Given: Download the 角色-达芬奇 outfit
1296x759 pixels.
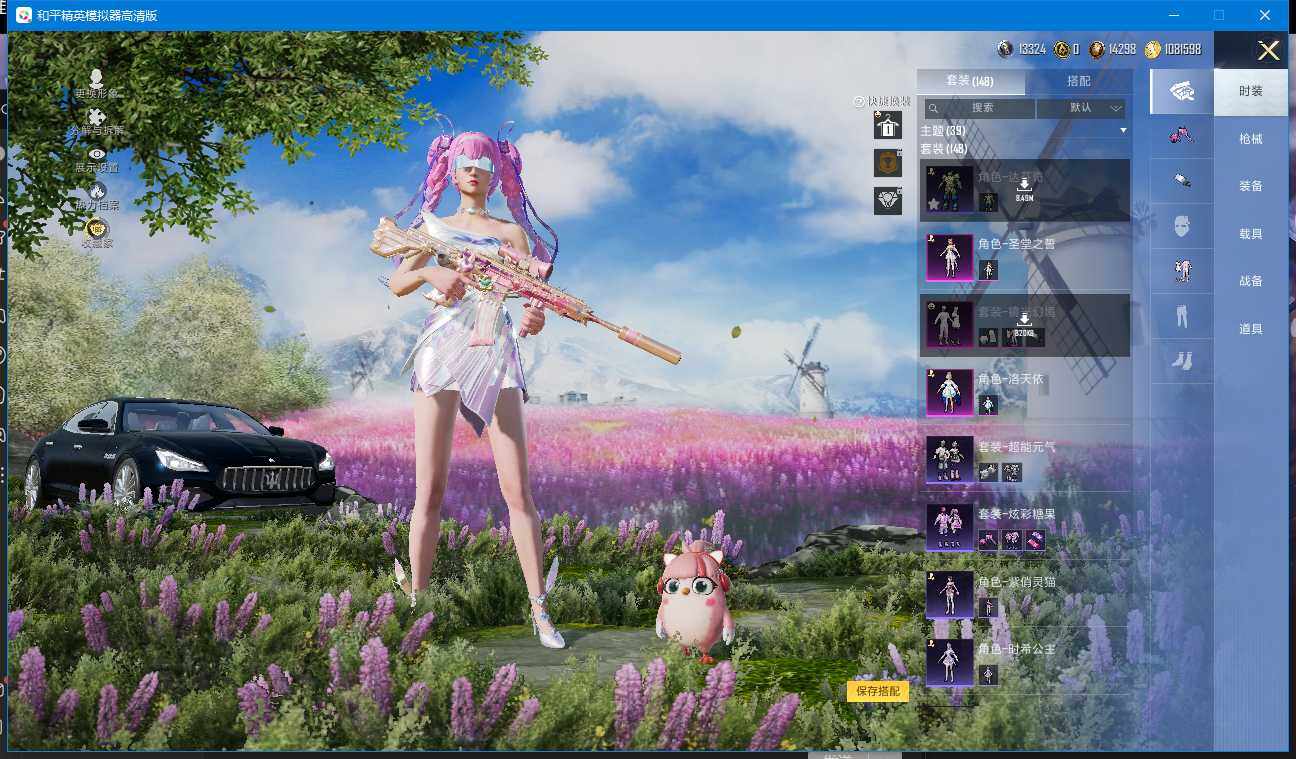Looking at the screenshot, I should pos(1024,189).
